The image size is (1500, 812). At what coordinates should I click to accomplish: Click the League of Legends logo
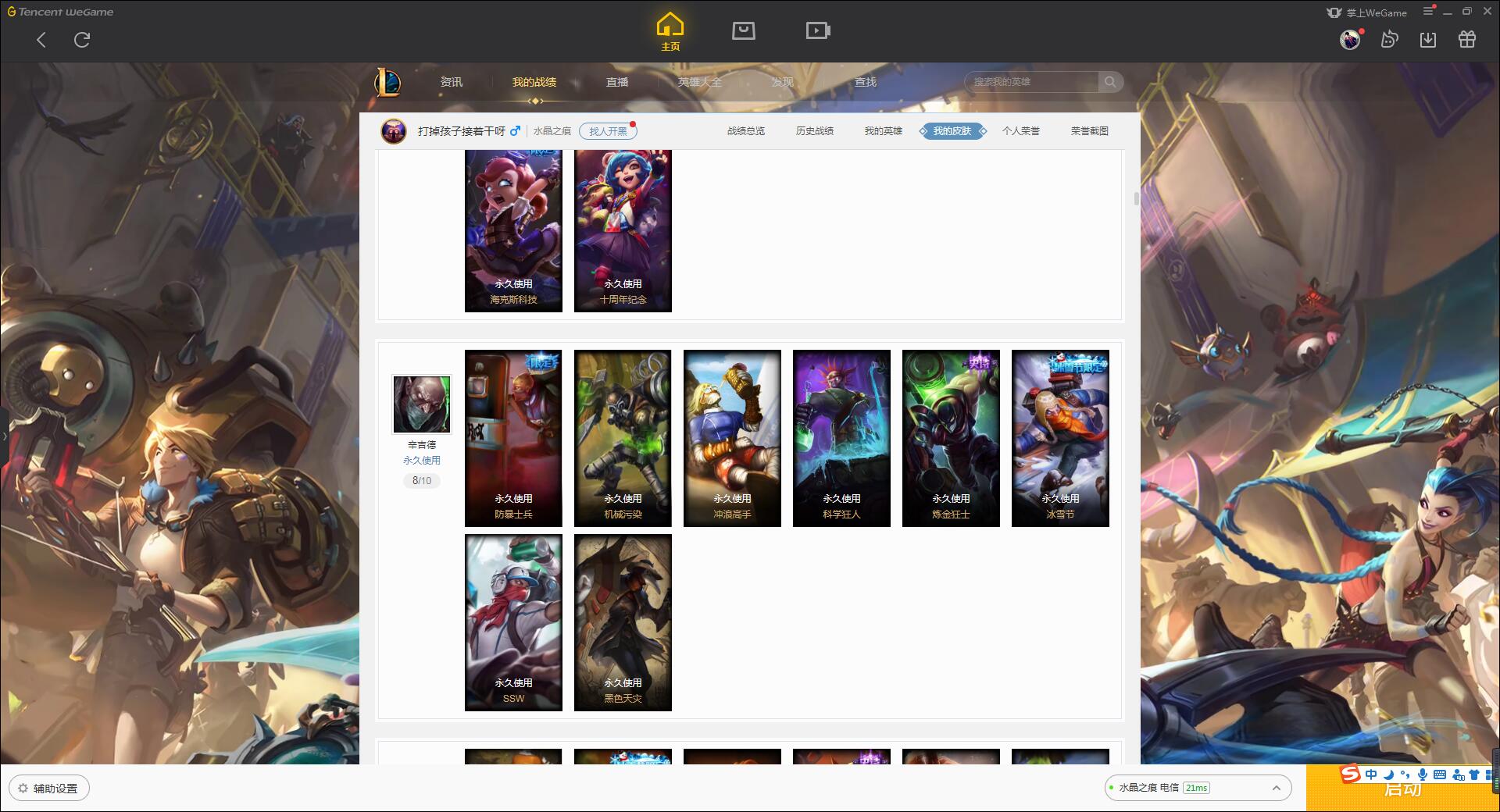pos(388,82)
